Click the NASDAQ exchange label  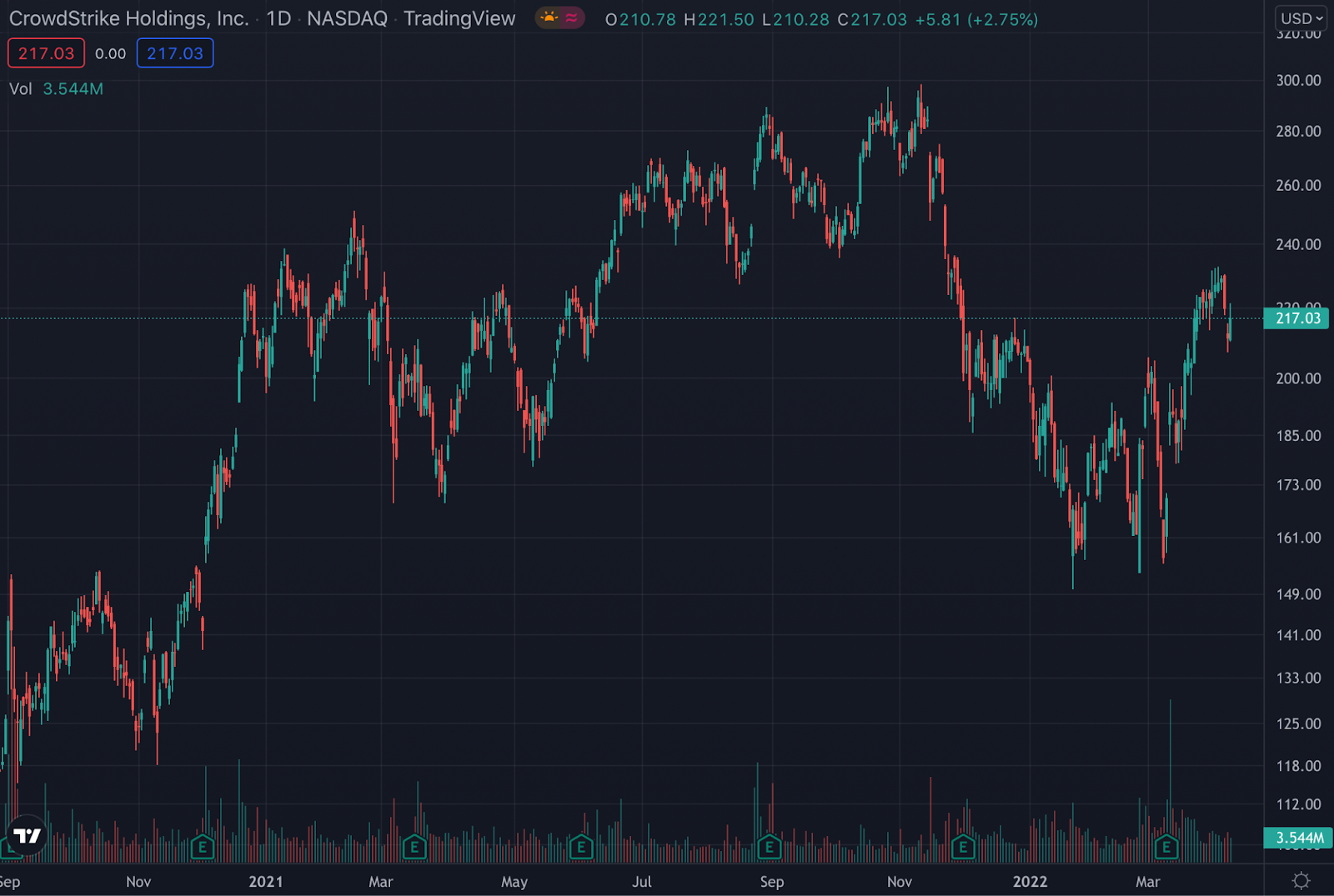click(347, 18)
